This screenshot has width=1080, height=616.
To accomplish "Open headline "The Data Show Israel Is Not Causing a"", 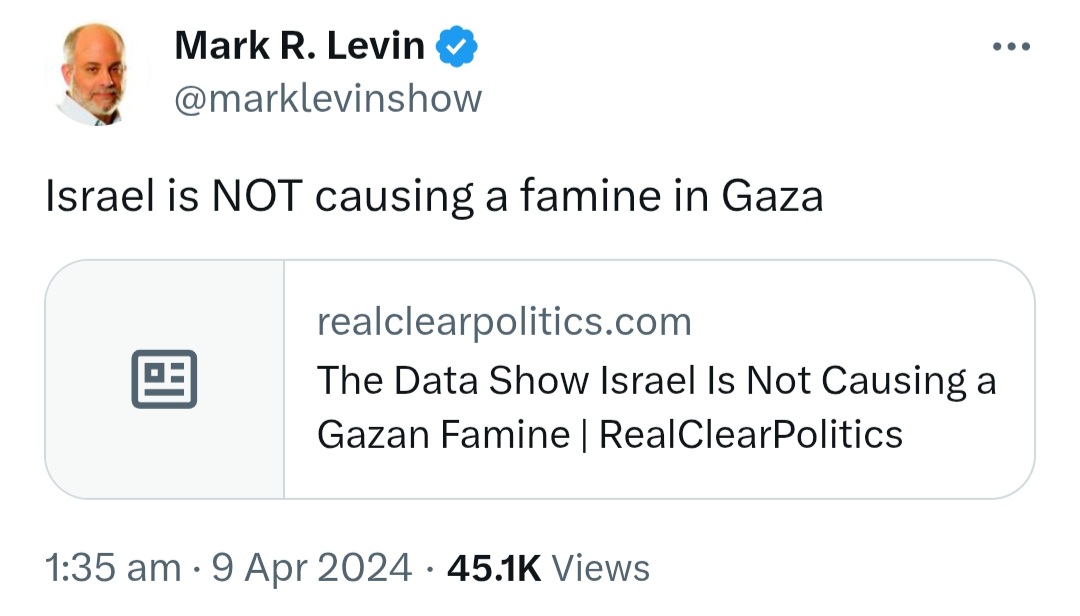I will [x=656, y=380].
